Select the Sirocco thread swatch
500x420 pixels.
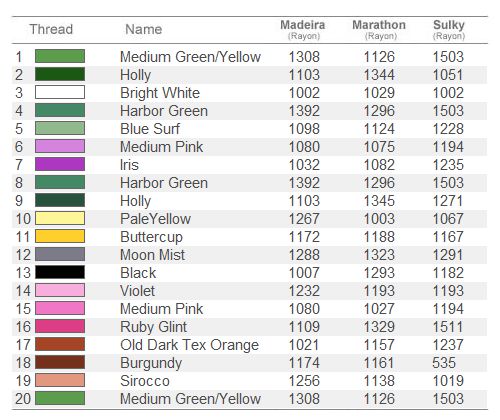point(60,380)
